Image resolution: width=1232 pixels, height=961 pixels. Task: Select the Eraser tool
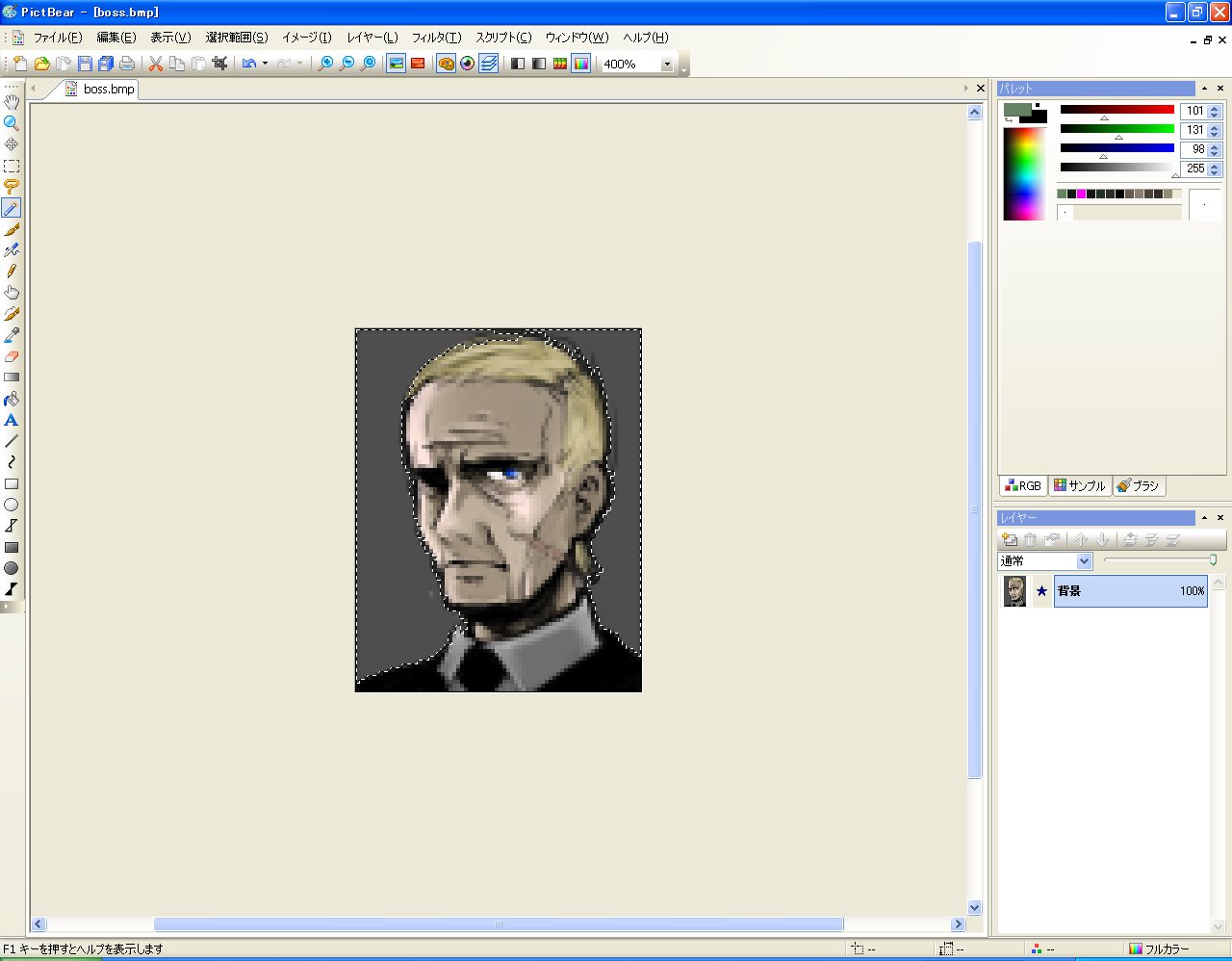pyautogui.click(x=12, y=356)
